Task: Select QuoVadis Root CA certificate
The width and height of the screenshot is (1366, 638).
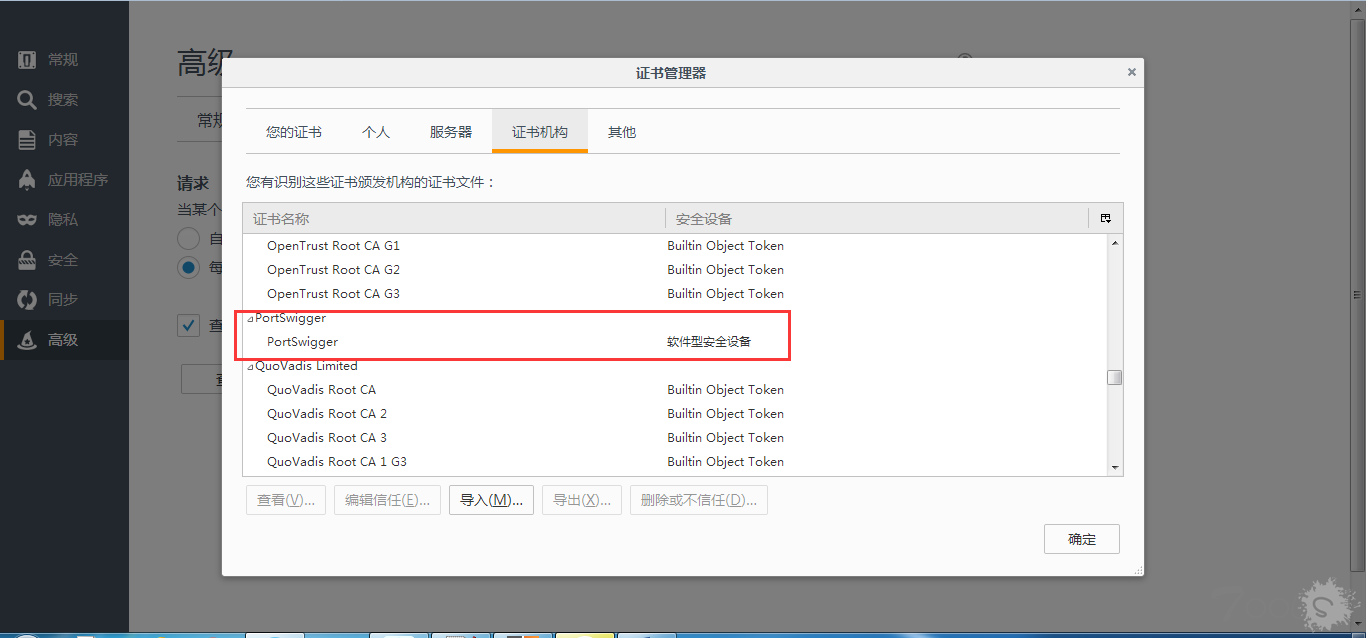Action: click(674, 390)
